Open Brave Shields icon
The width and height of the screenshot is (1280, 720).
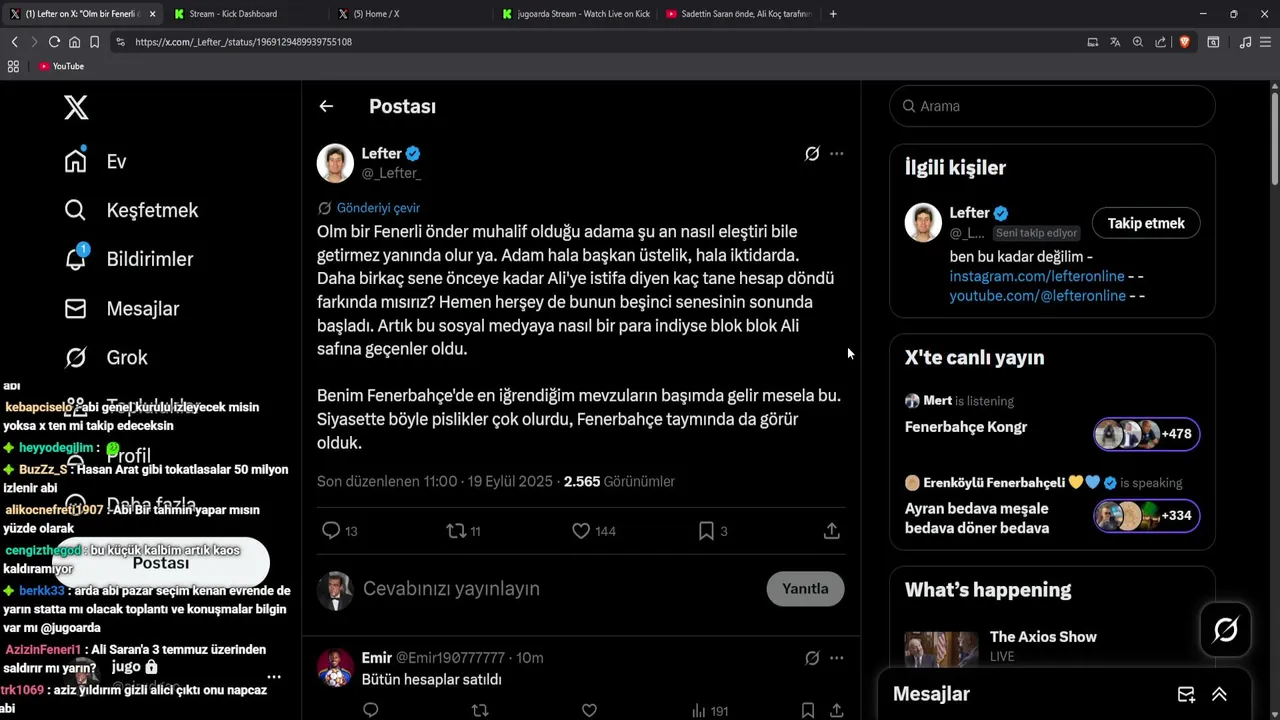(1184, 42)
